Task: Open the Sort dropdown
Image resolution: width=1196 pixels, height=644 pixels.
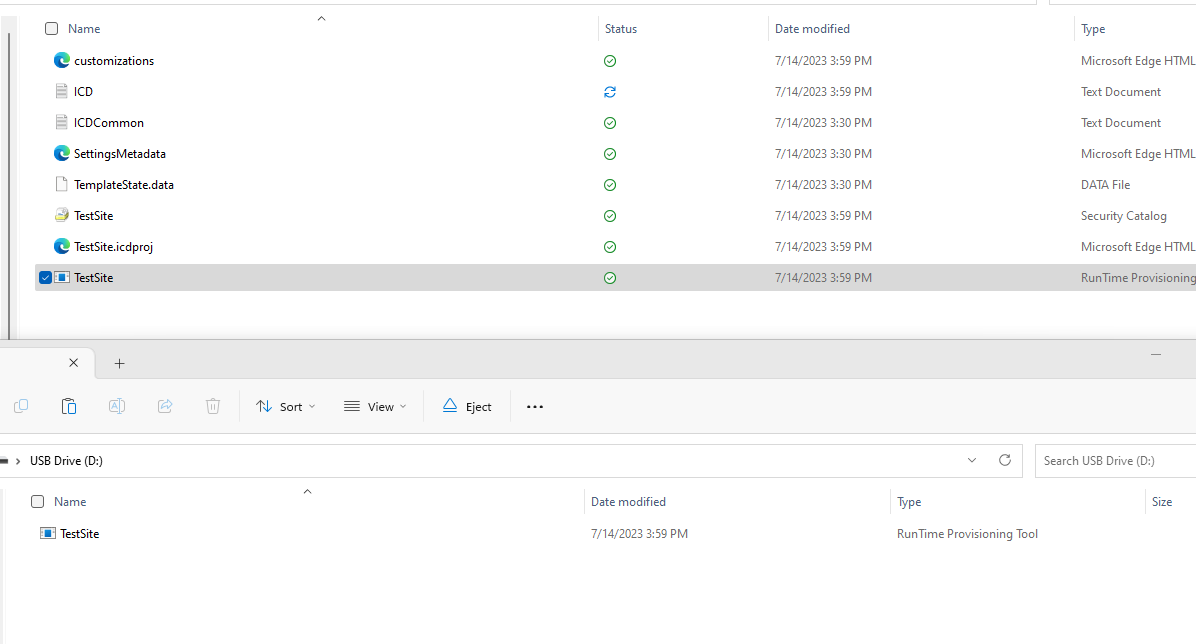Action: [x=287, y=406]
